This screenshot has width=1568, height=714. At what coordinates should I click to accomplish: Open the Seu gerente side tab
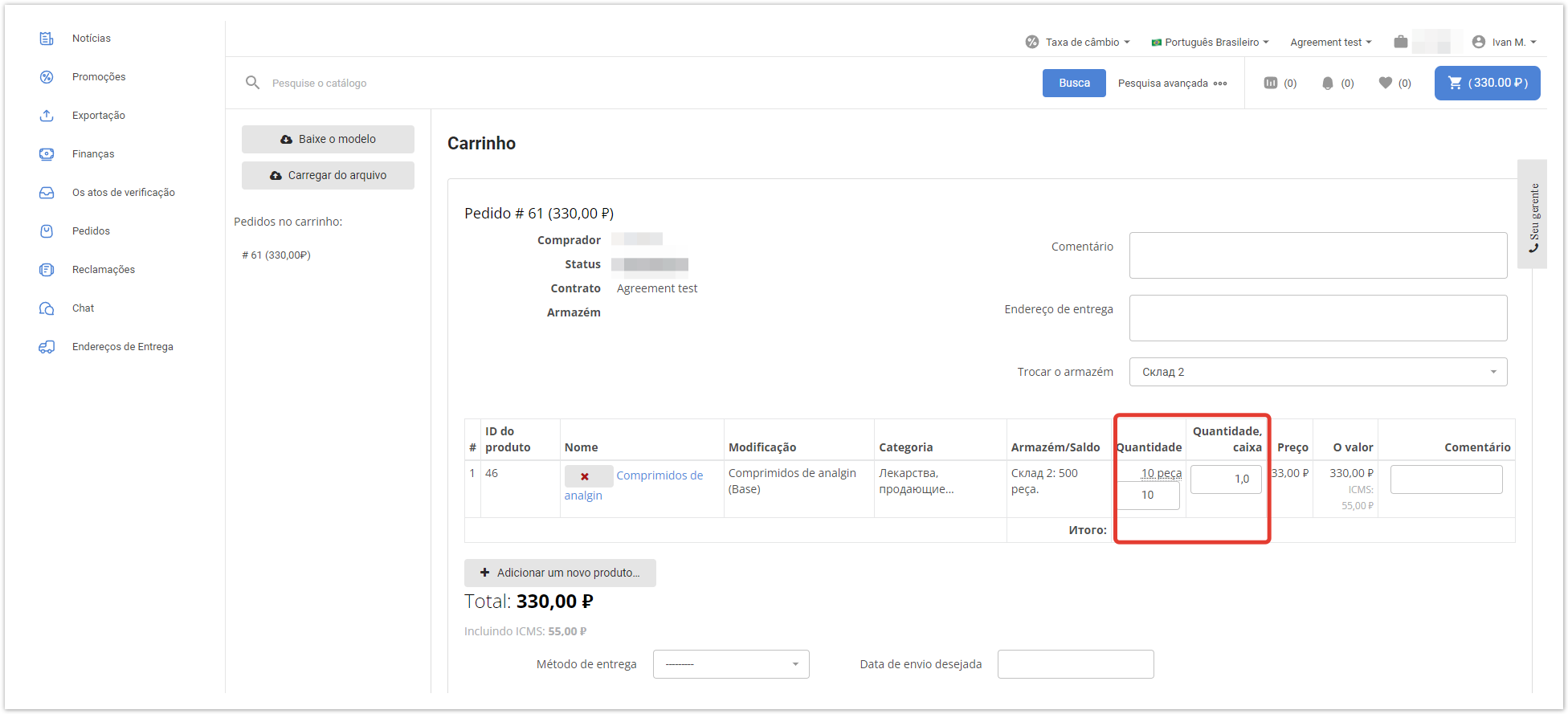point(1533,215)
